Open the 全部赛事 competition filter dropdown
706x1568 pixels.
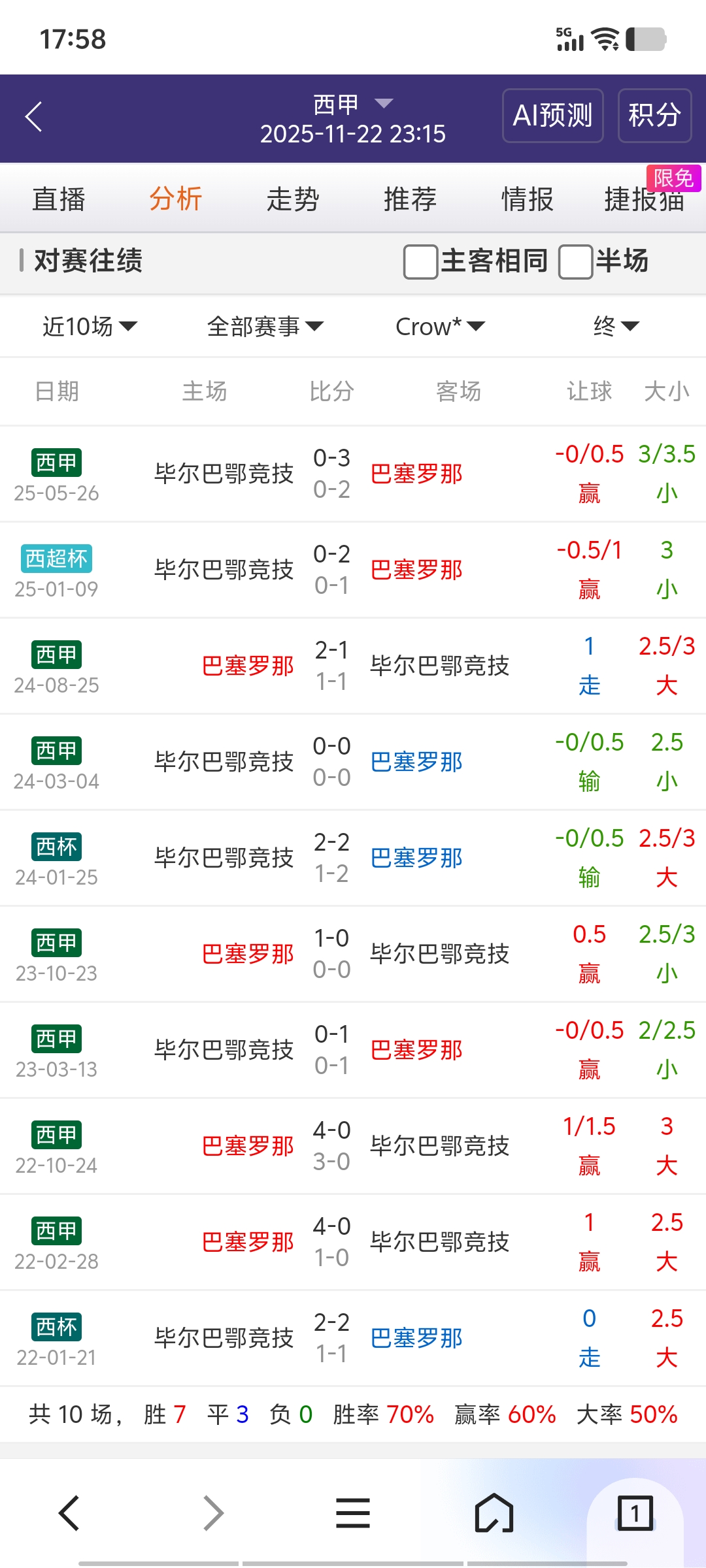[x=265, y=326]
